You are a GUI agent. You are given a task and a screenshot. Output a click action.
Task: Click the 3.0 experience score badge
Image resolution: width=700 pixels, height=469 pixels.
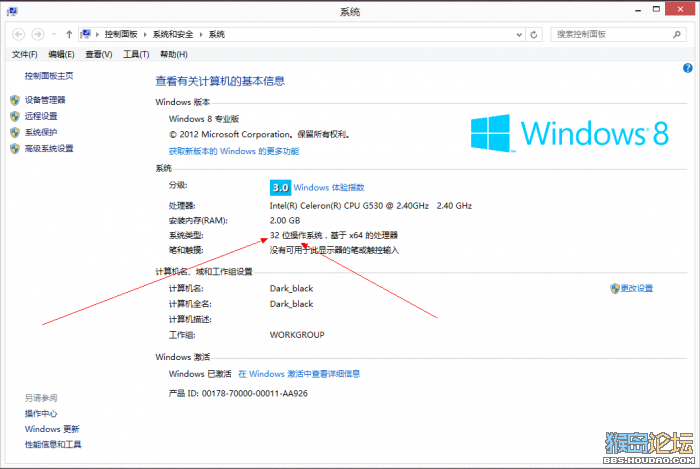tap(280, 187)
